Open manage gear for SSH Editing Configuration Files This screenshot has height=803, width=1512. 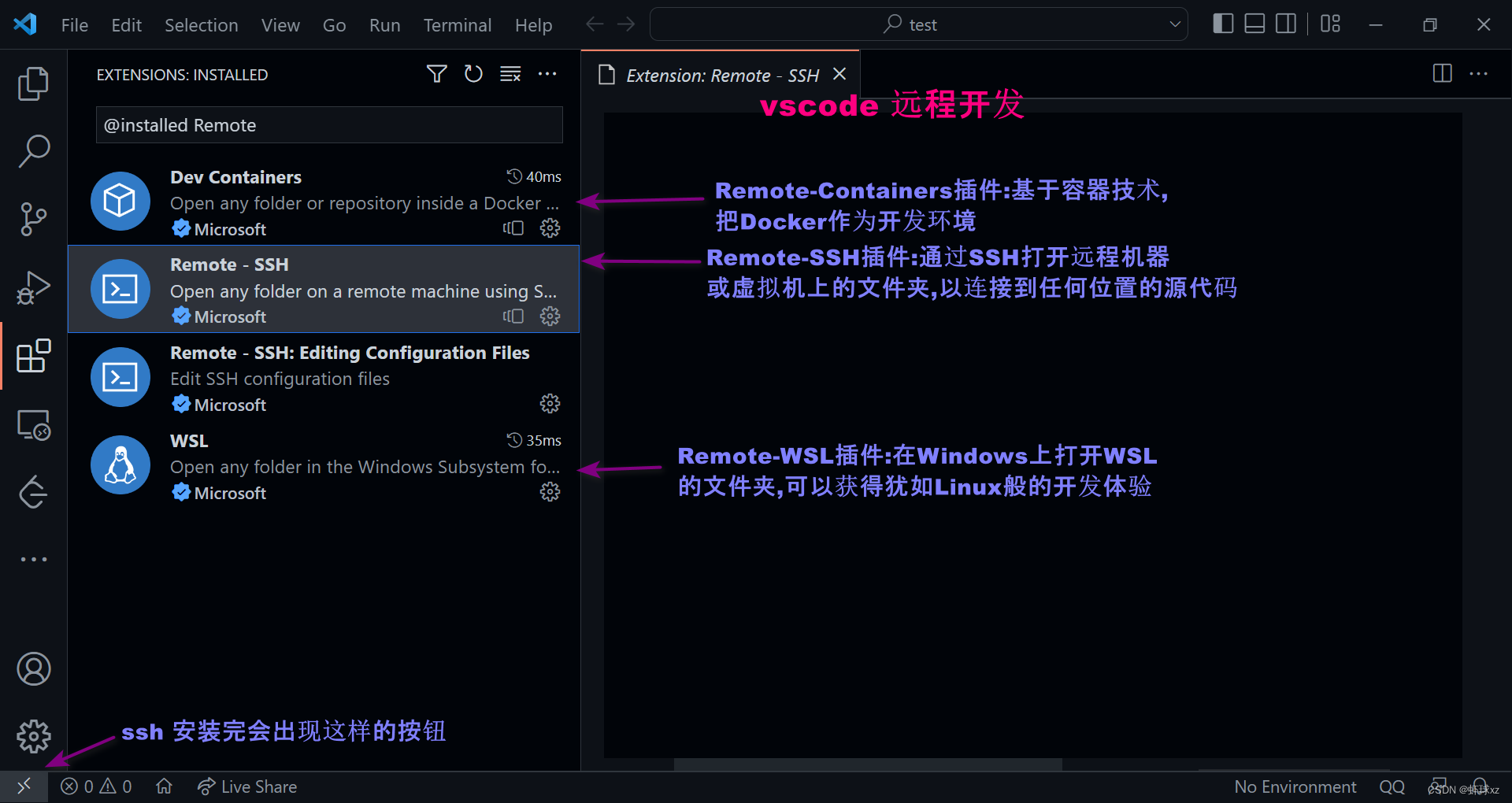tap(550, 404)
